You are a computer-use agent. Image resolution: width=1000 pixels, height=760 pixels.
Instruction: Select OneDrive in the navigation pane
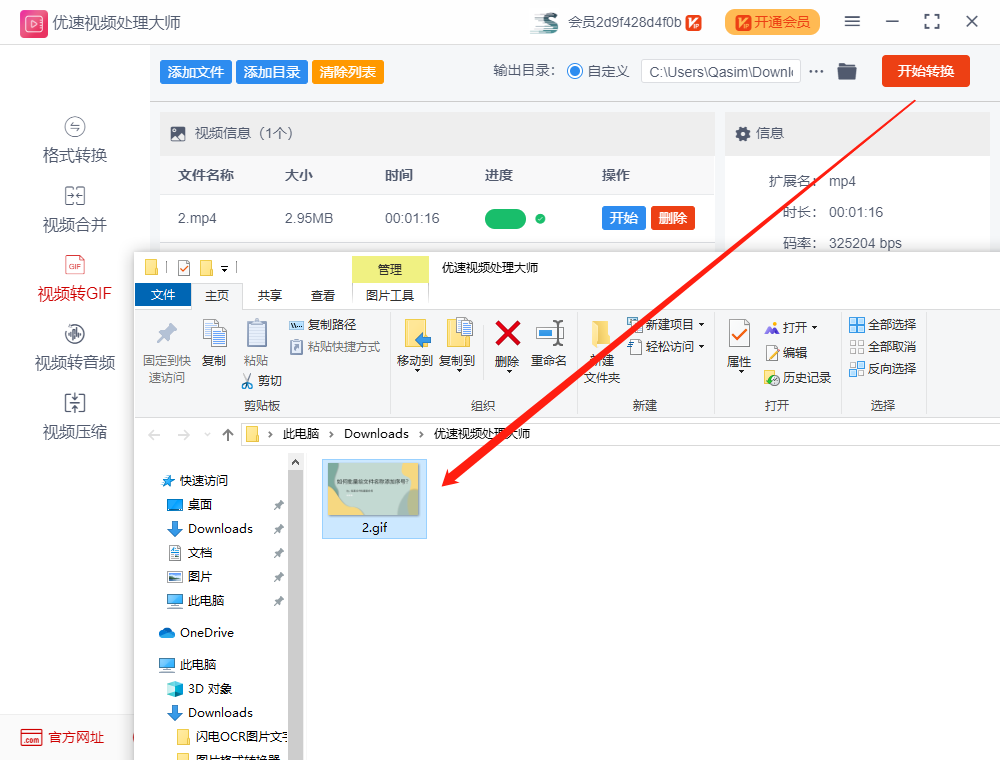pos(196,632)
